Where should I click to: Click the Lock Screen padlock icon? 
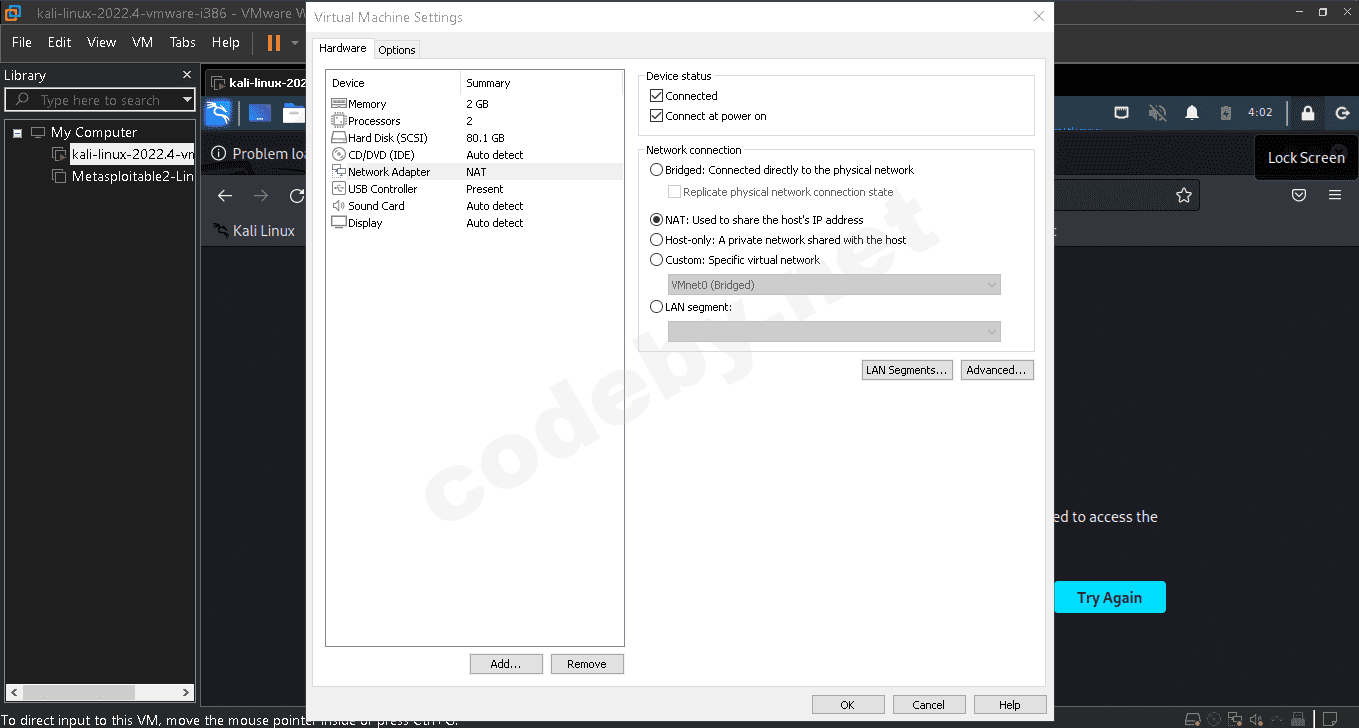[1307, 113]
